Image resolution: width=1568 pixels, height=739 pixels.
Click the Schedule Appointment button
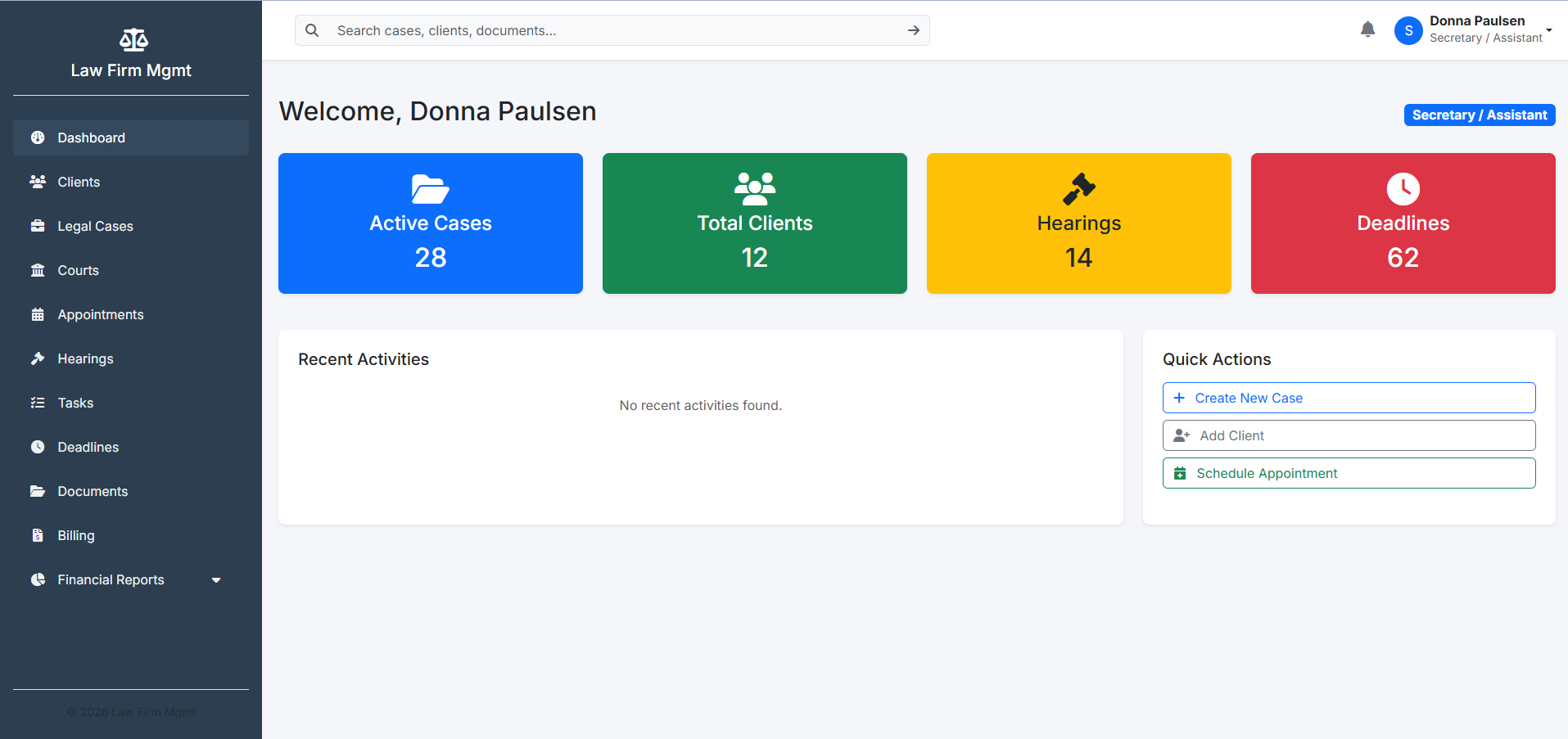click(1349, 473)
